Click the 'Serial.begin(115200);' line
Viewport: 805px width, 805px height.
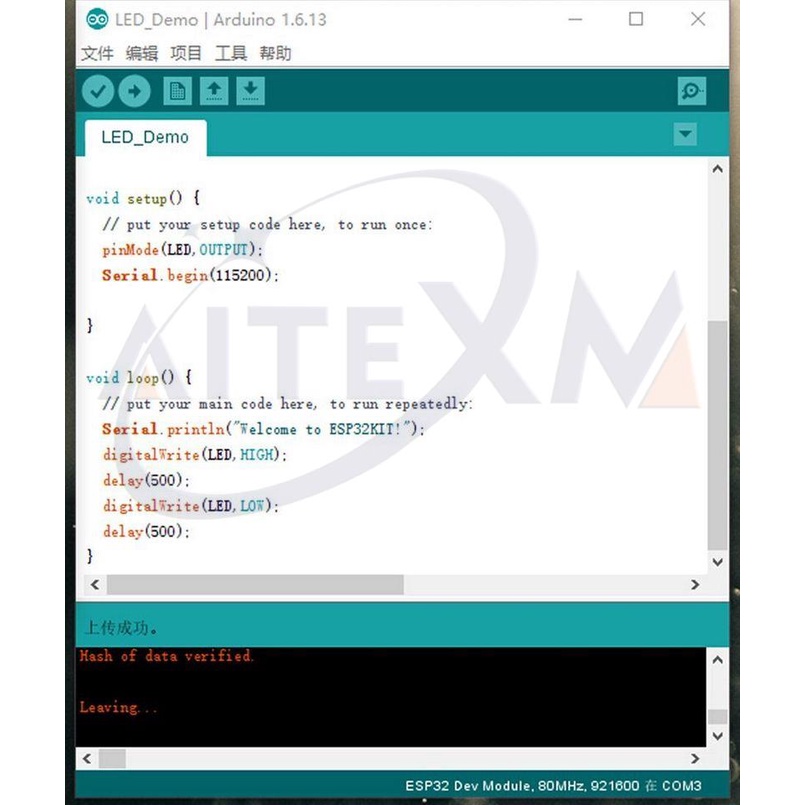pos(190,276)
